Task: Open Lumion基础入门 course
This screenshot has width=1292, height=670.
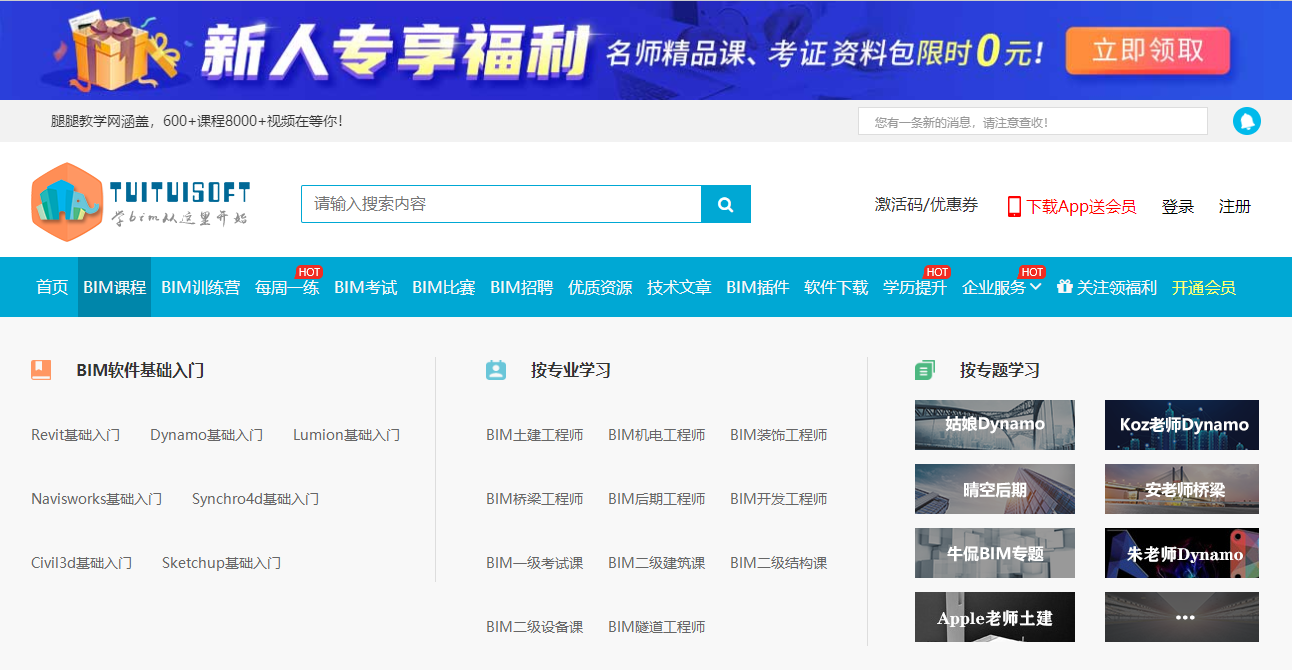Action: 346,435
